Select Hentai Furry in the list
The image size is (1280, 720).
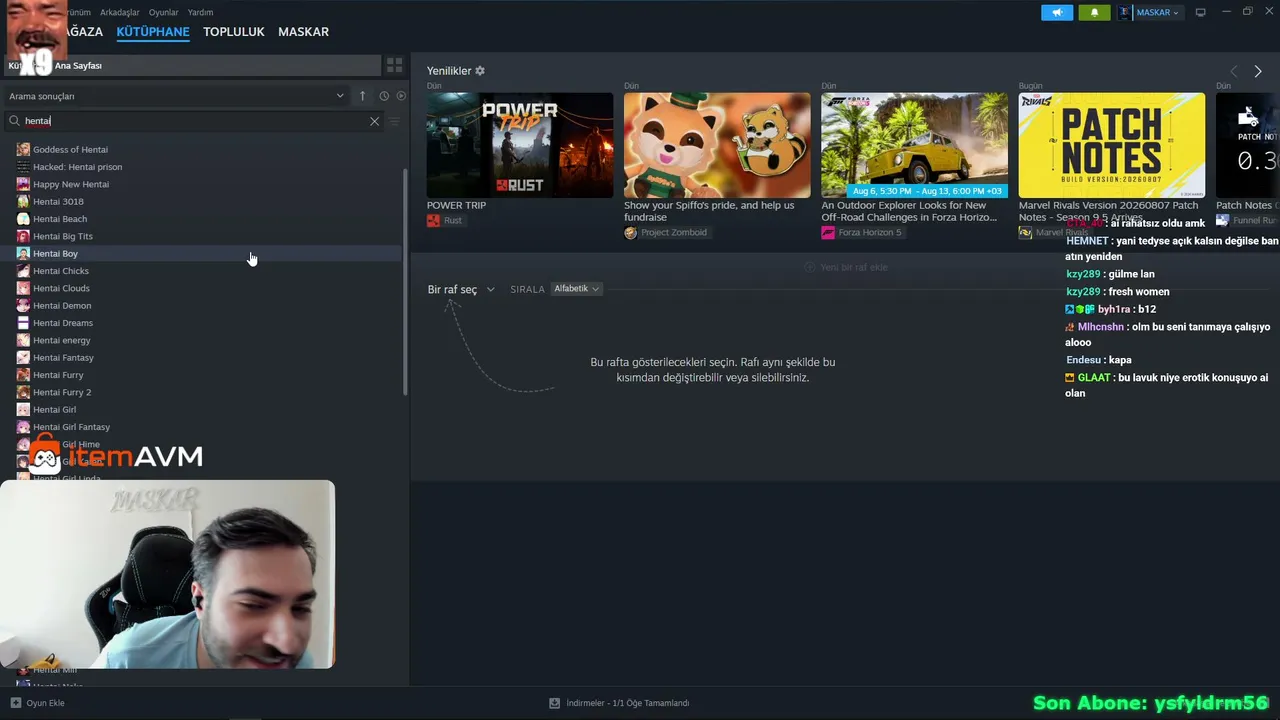click(x=201, y=375)
